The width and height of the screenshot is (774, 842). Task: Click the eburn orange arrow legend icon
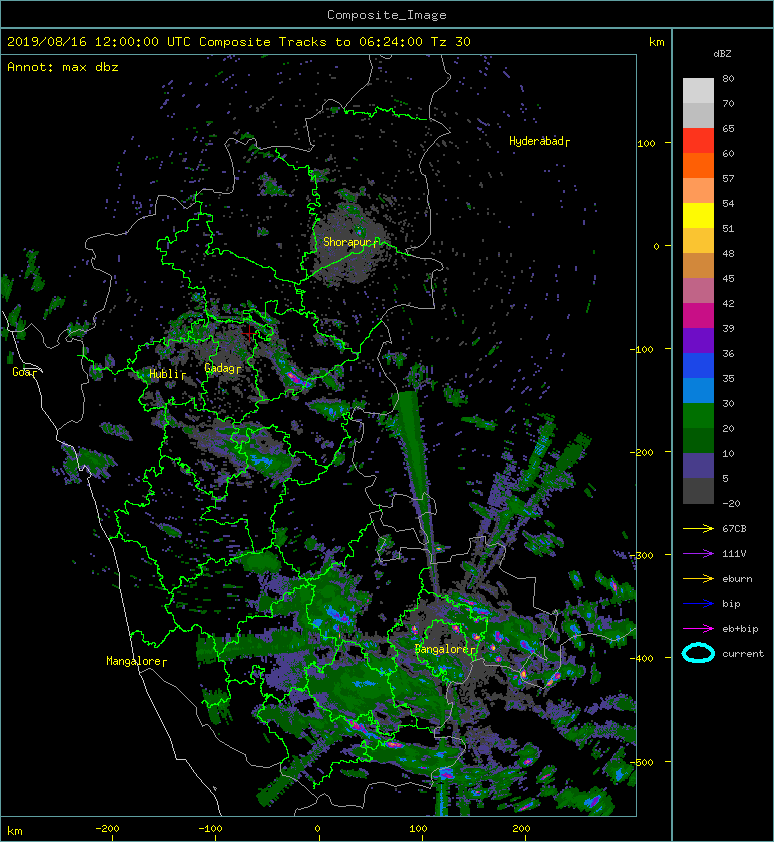[x=698, y=579]
